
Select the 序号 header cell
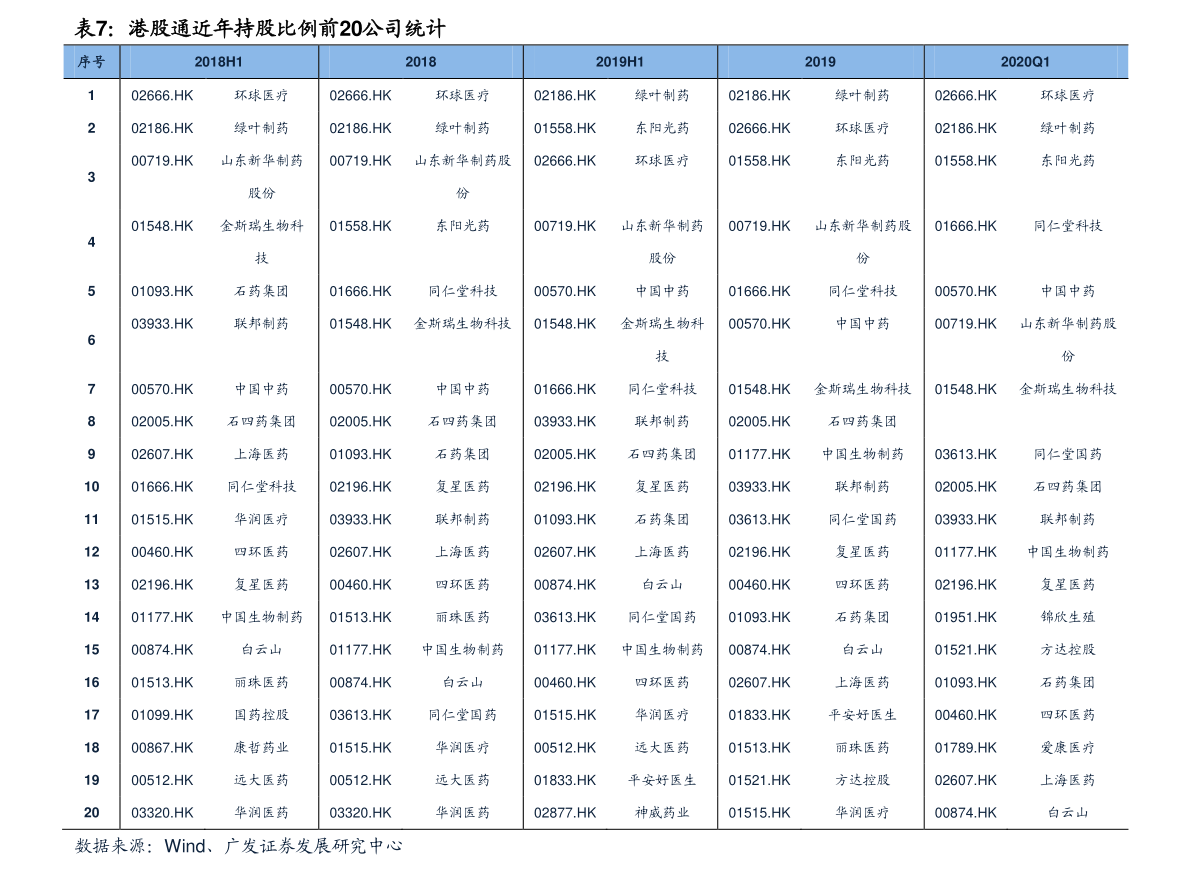click(x=91, y=62)
